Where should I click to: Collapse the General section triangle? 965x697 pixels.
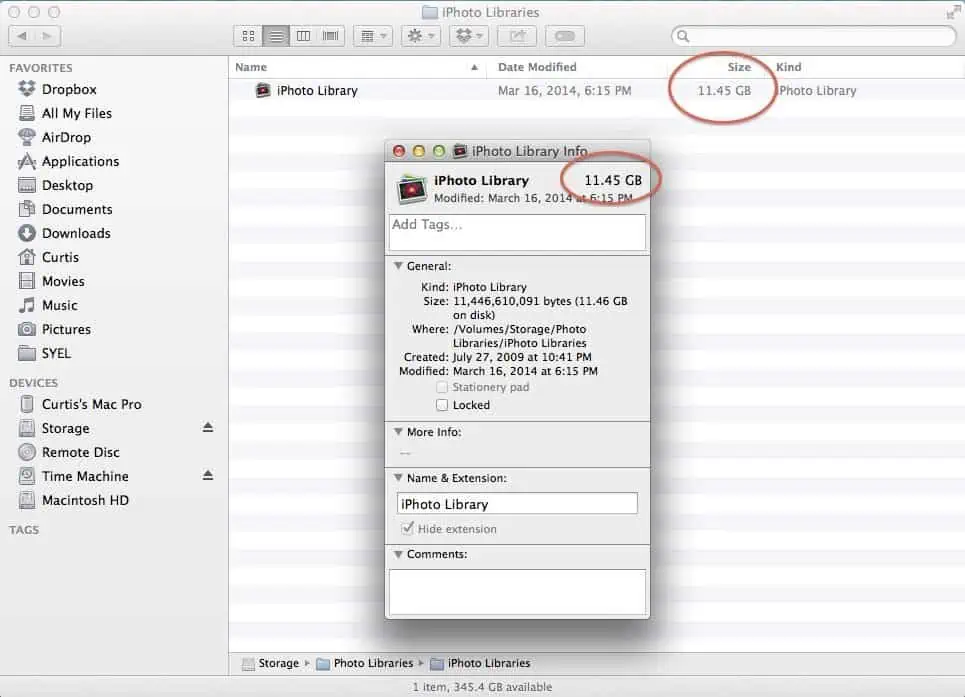pyautogui.click(x=398, y=266)
